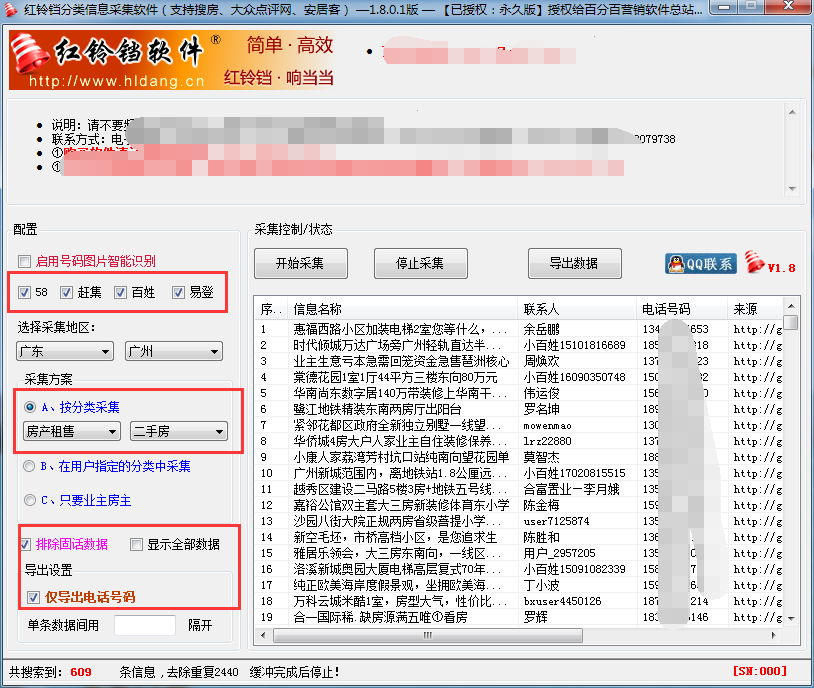Toggle the 赶集 source checkbox
Screen dimensions: 814x688
coord(66,292)
